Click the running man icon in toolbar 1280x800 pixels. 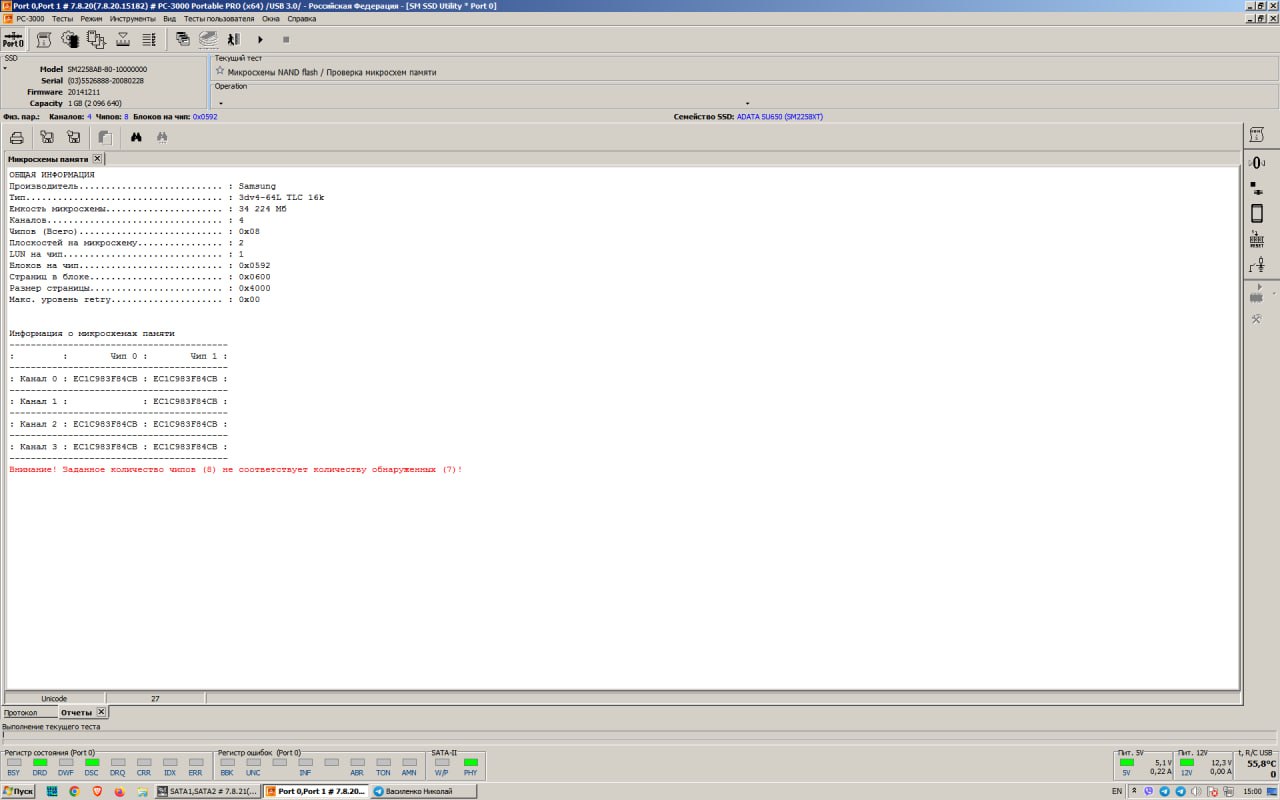click(233, 39)
